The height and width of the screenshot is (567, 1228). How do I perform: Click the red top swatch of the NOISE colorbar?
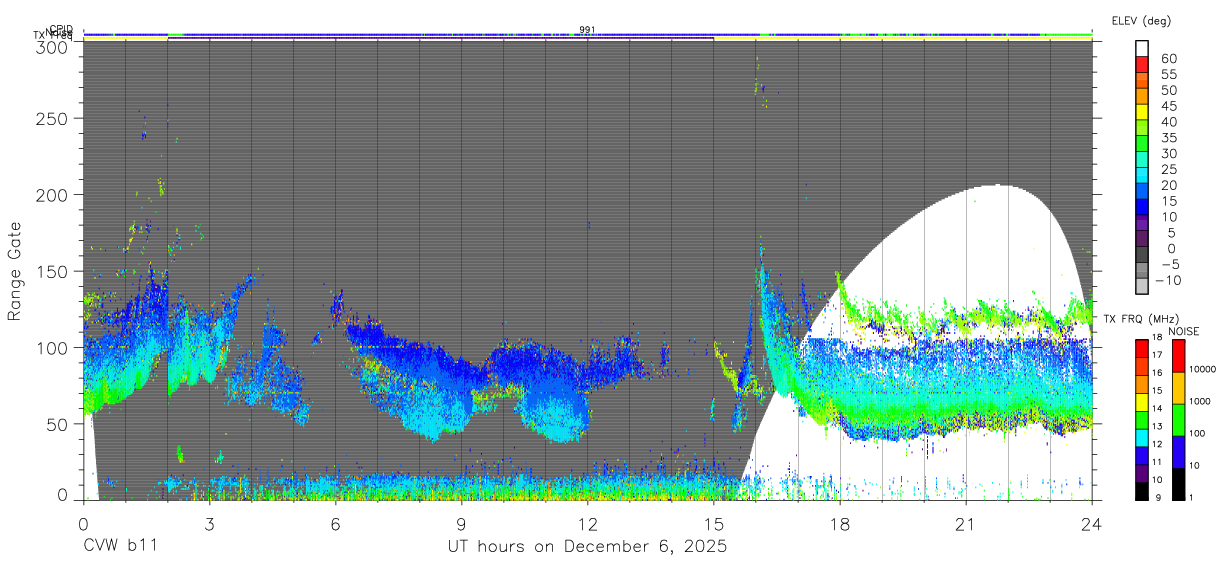(x=1180, y=355)
